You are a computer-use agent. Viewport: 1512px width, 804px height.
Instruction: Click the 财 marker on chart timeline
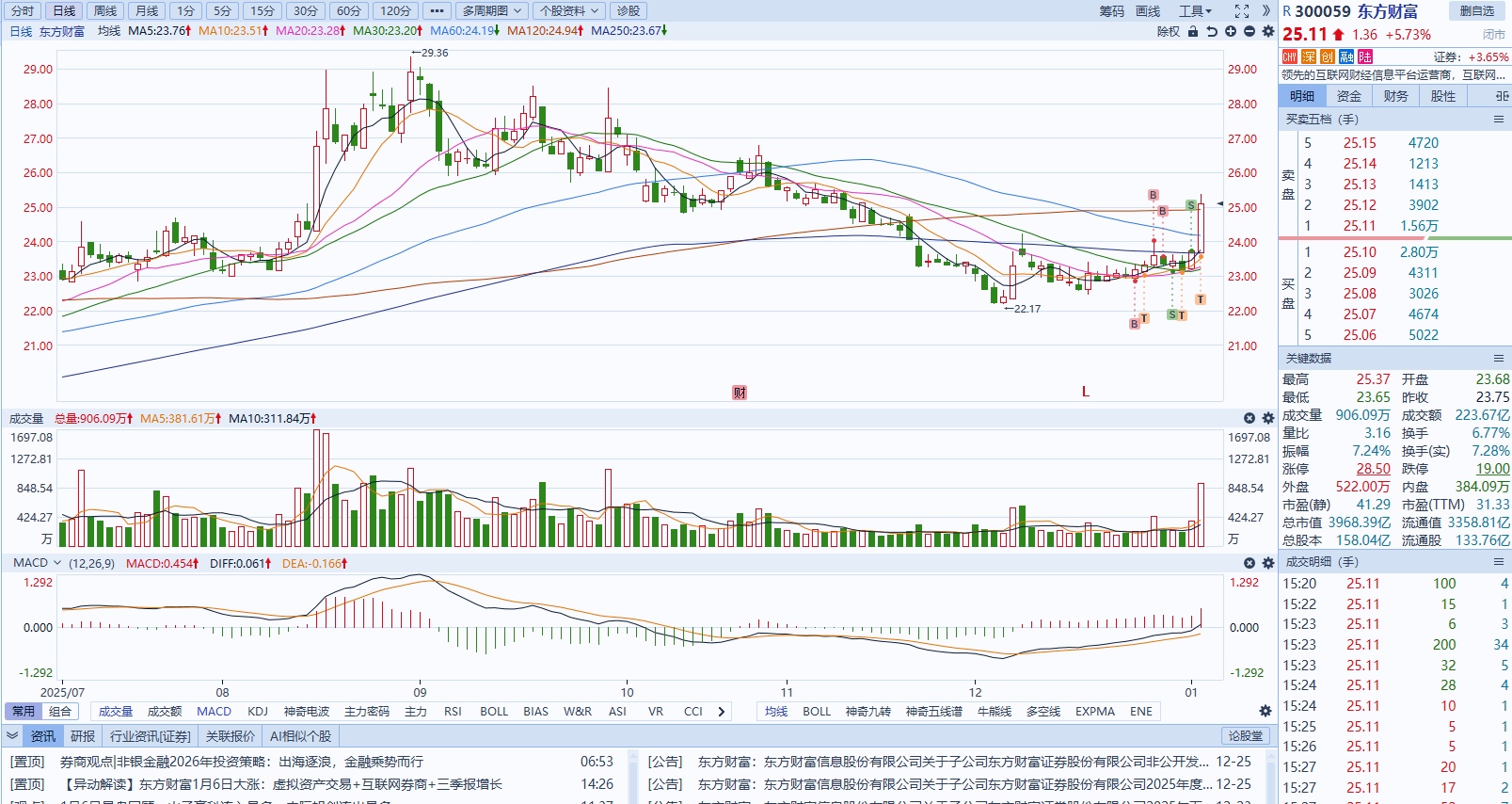click(x=740, y=393)
